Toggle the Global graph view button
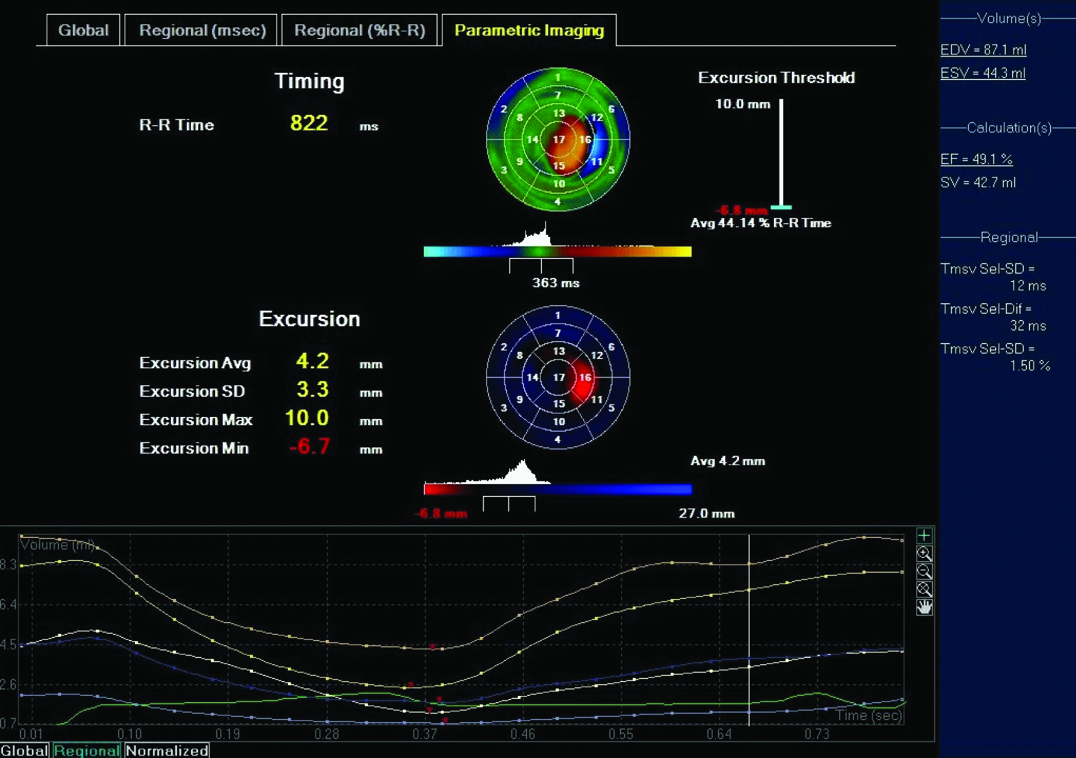Screen dimensions: 1076x758 click(x=24, y=750)
